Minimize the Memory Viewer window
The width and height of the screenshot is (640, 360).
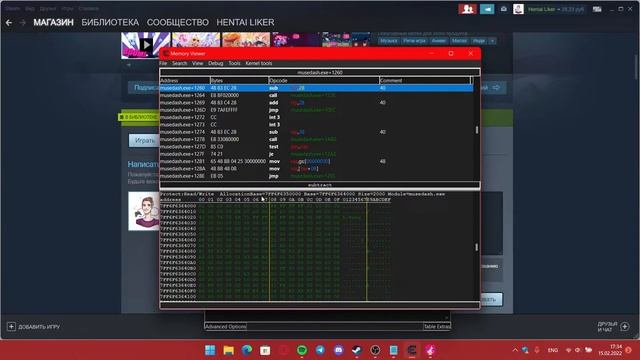[431, 53]
